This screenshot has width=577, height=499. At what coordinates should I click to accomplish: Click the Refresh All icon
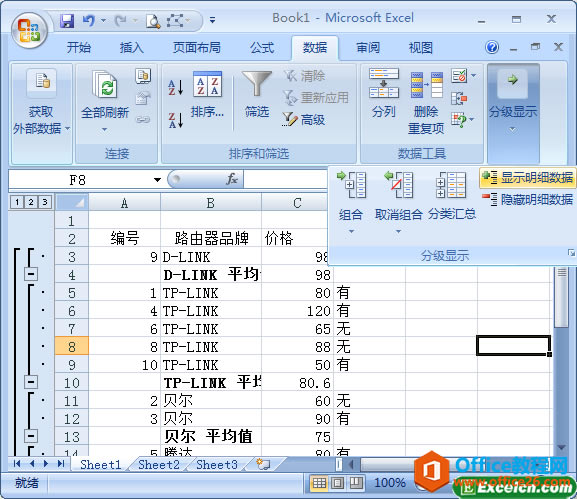tap(105, 84)
